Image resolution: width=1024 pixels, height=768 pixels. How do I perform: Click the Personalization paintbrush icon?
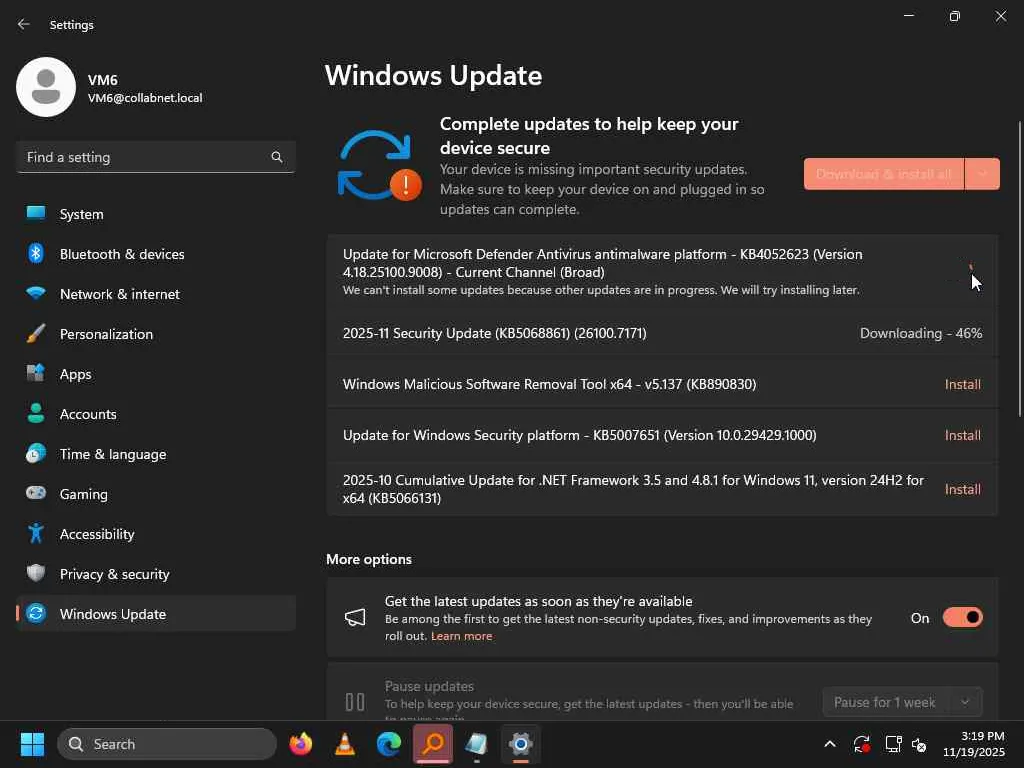tap(36, 334)
